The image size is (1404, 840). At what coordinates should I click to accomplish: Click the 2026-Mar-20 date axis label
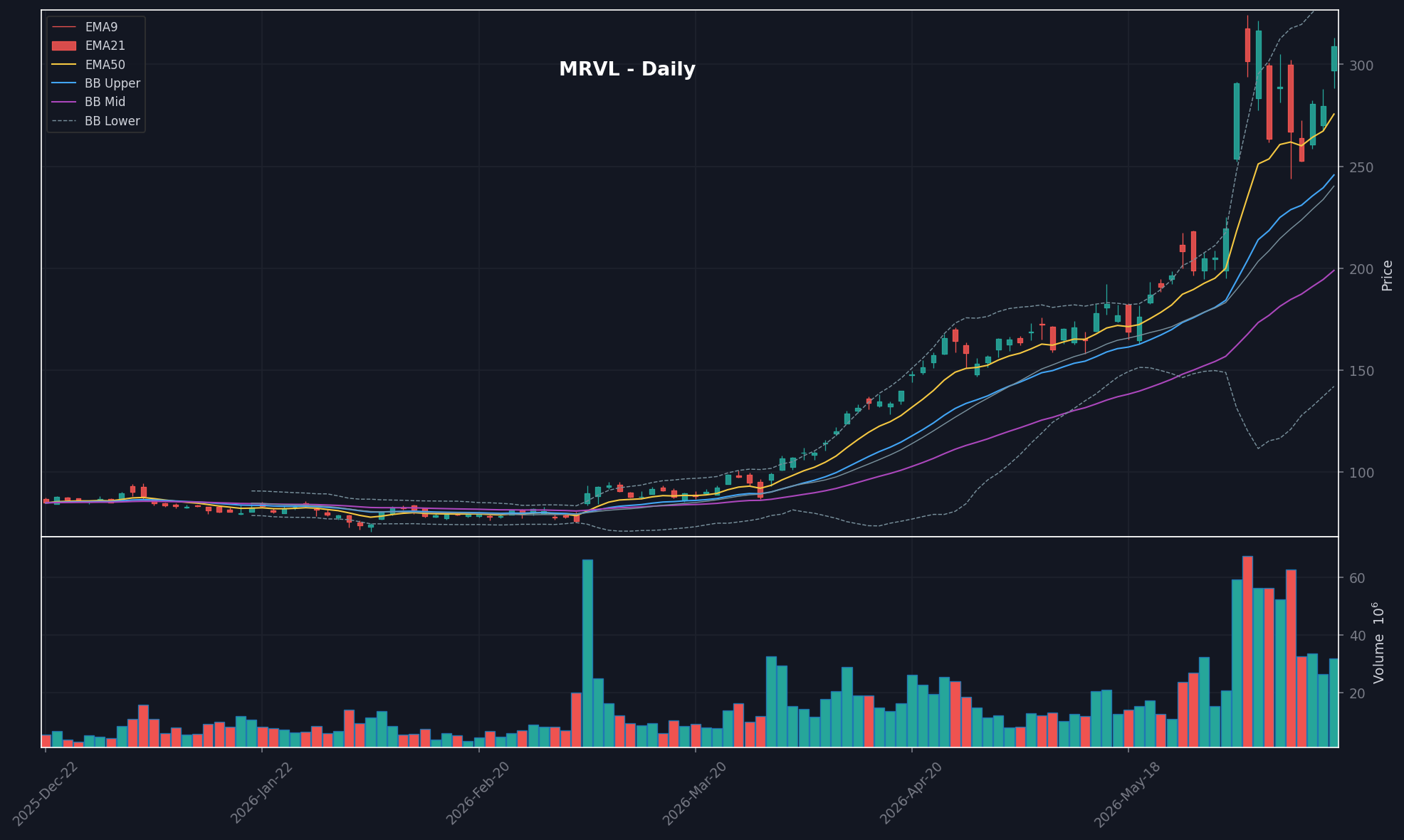click(x=696, y=793)
